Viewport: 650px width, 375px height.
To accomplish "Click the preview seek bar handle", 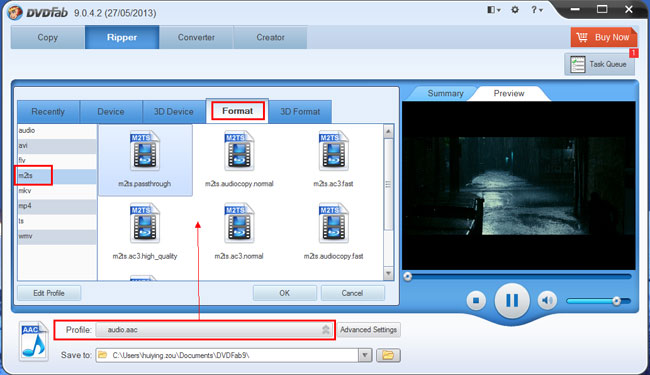I will pos(407,276).
